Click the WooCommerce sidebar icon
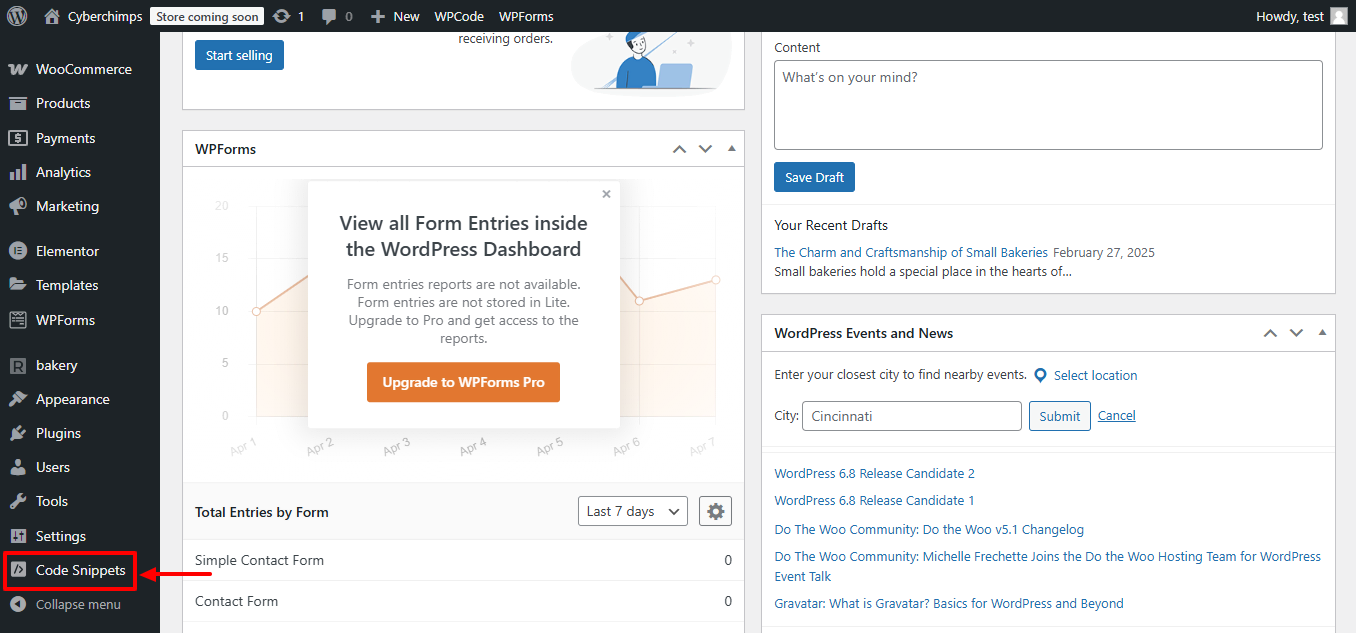Image resolution: width=1356 pixels, height=633 pixels. (x=18, y=69)
